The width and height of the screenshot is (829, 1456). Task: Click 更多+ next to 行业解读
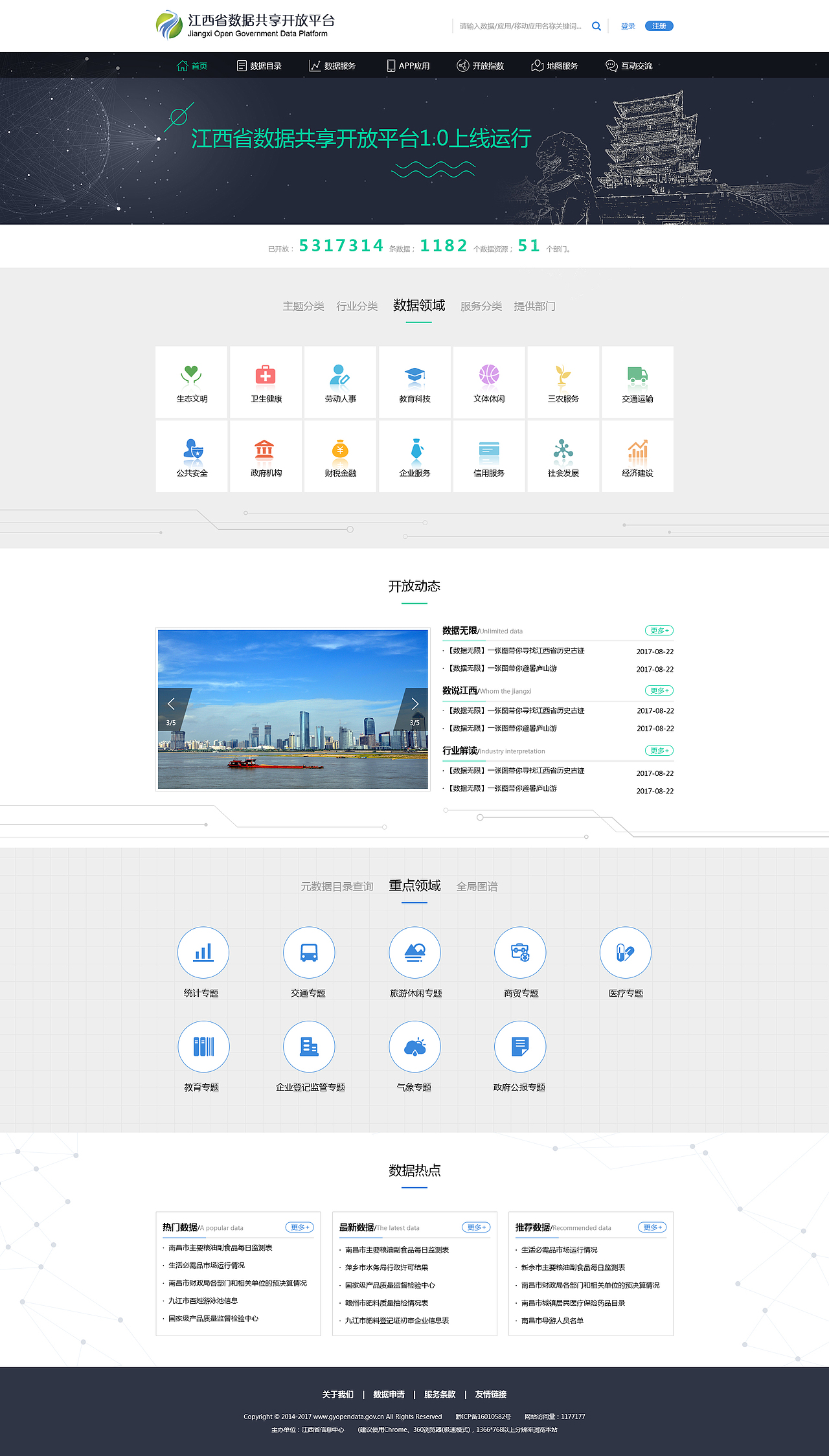click(659, 750)
